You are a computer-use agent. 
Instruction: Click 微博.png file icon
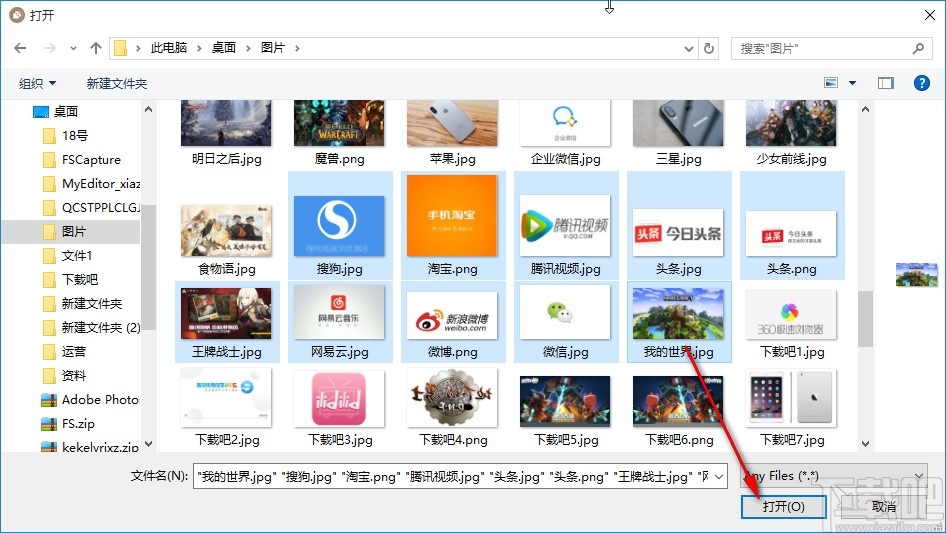(x=452, y=316)
